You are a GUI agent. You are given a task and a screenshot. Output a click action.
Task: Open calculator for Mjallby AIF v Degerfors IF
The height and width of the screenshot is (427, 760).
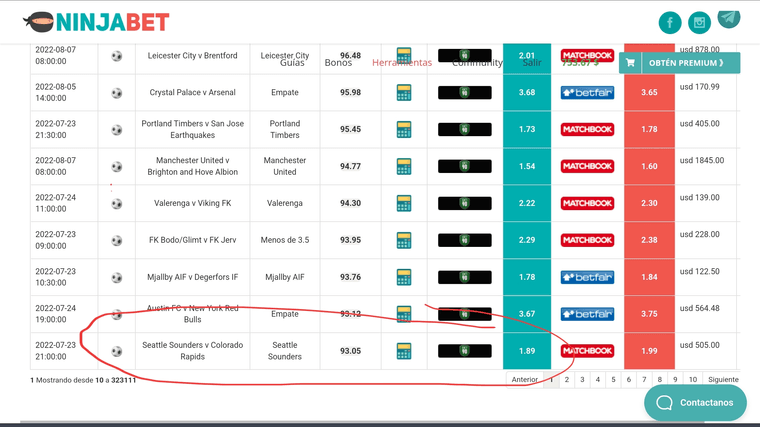click(x=404, y=277)
